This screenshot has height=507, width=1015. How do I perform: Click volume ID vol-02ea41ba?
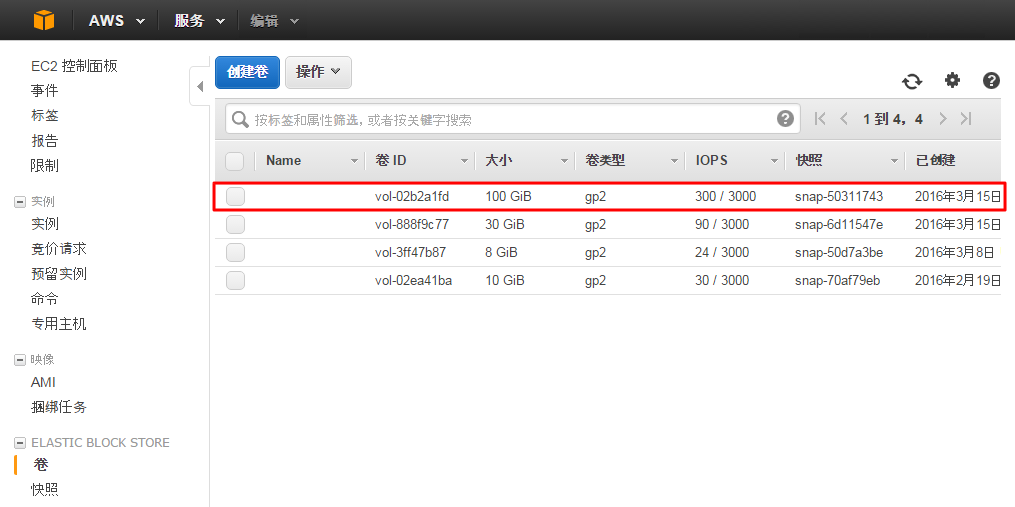click(x=413, y=280)
